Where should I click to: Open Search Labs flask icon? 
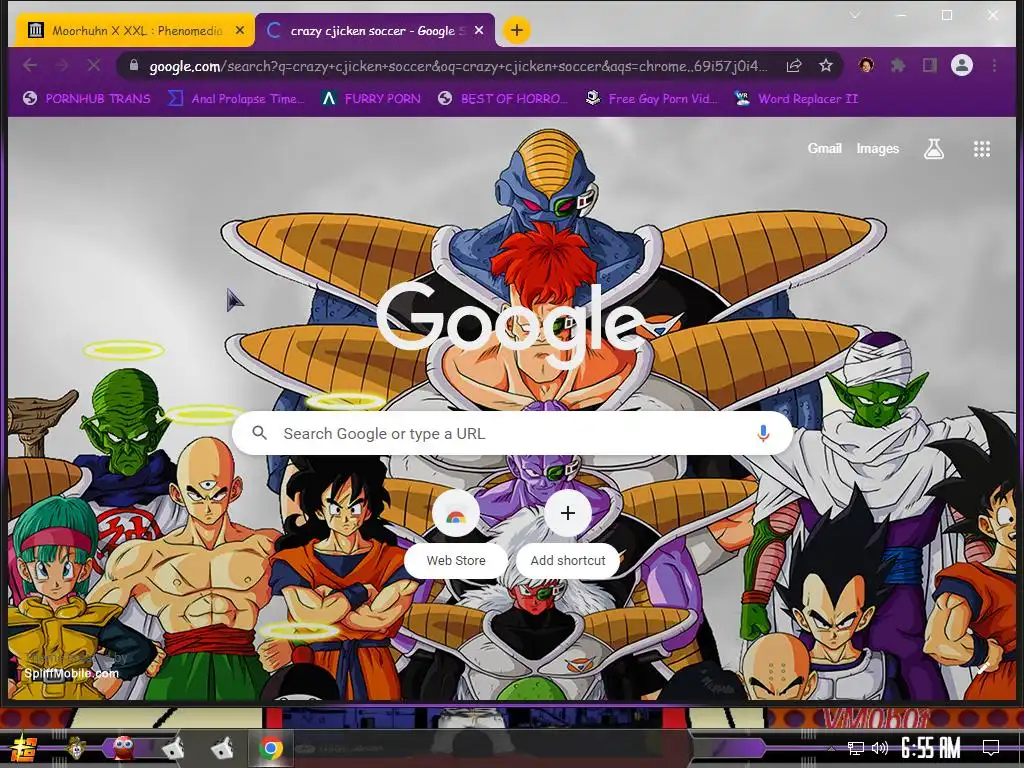click(934, 149)
